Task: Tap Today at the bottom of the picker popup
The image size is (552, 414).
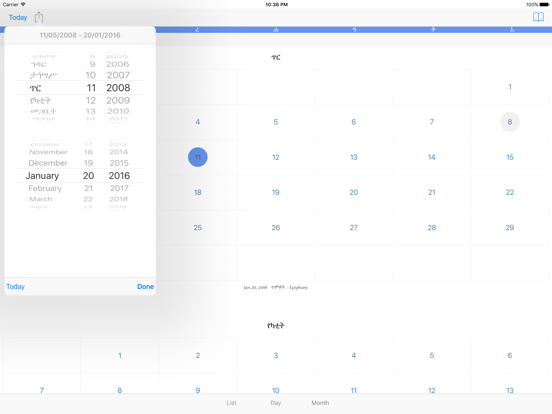Action: click(x=15, y=287)
